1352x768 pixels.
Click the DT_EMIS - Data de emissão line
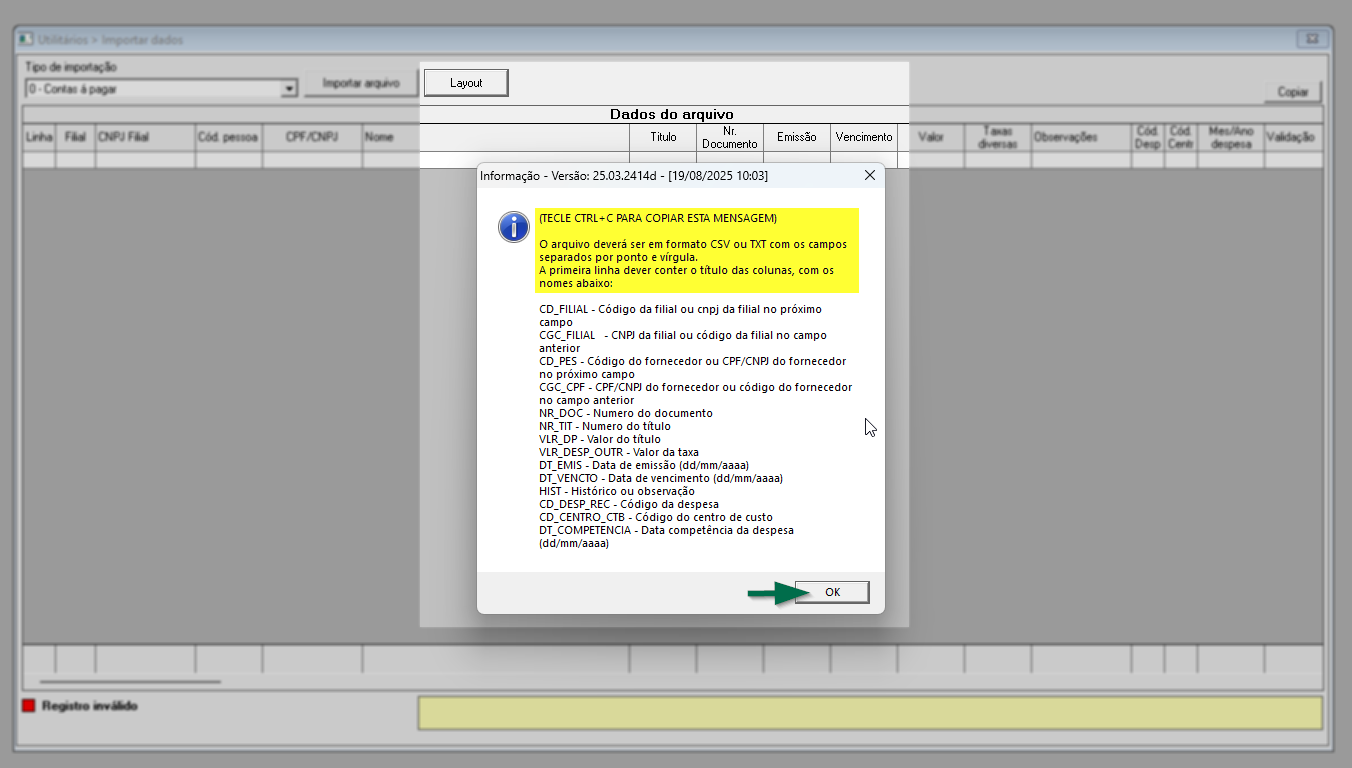644,465
